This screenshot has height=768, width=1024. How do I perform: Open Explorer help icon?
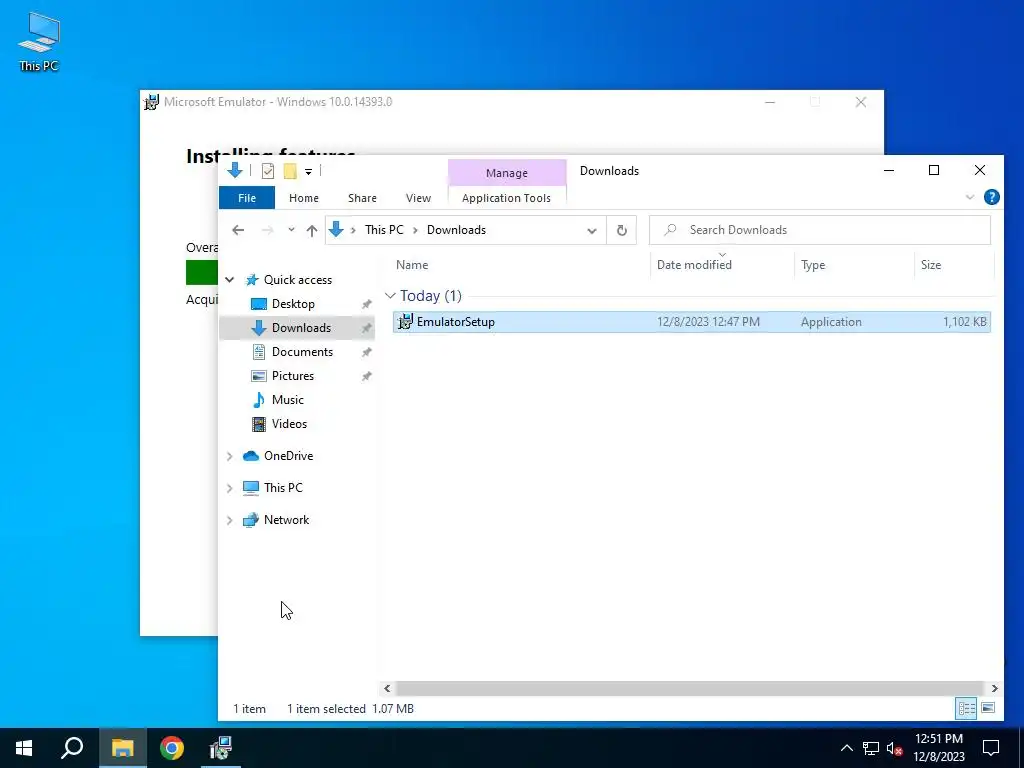pyautogui.click(x=991, y=197)
